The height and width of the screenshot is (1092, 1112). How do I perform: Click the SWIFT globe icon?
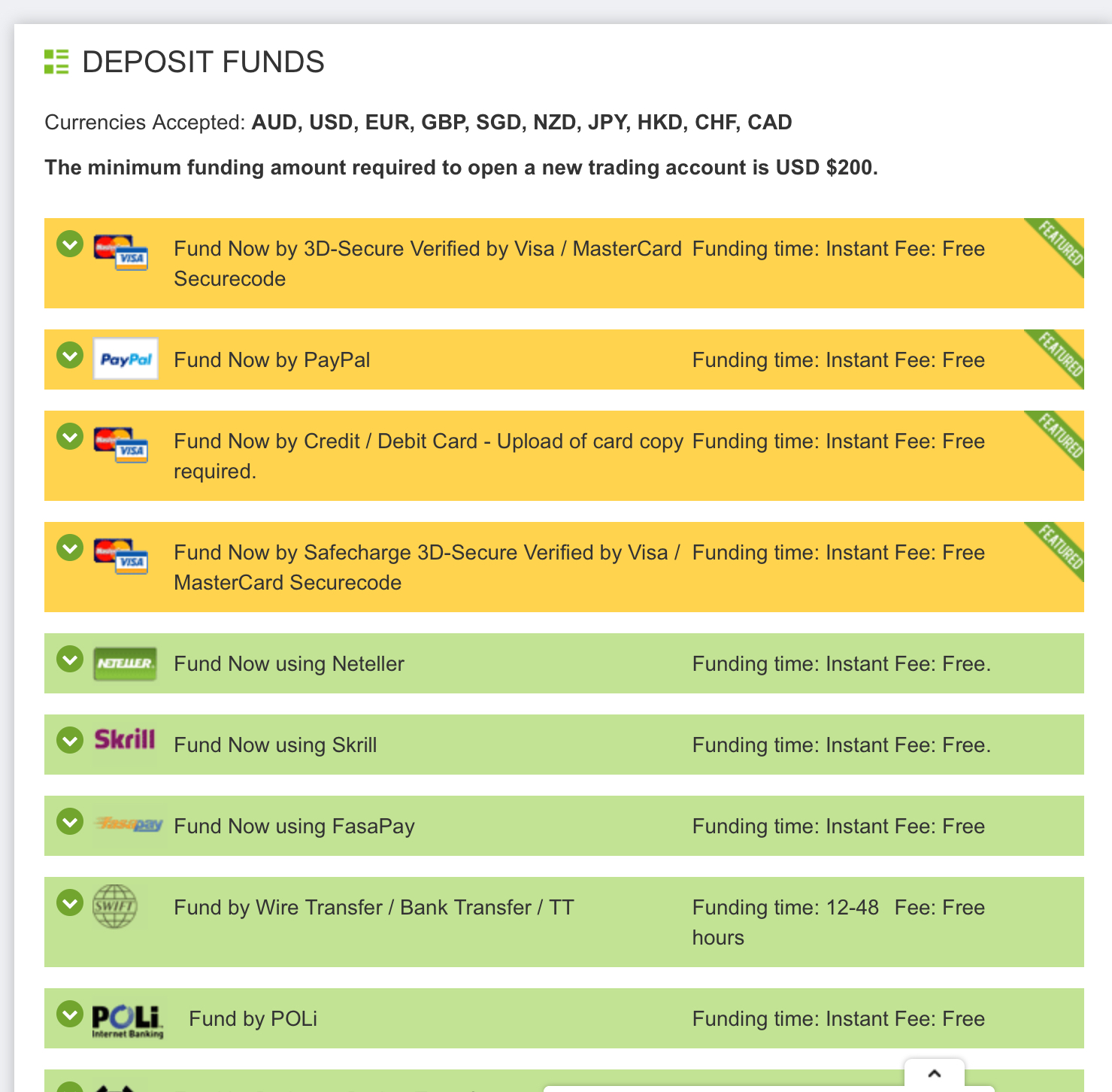114,906
